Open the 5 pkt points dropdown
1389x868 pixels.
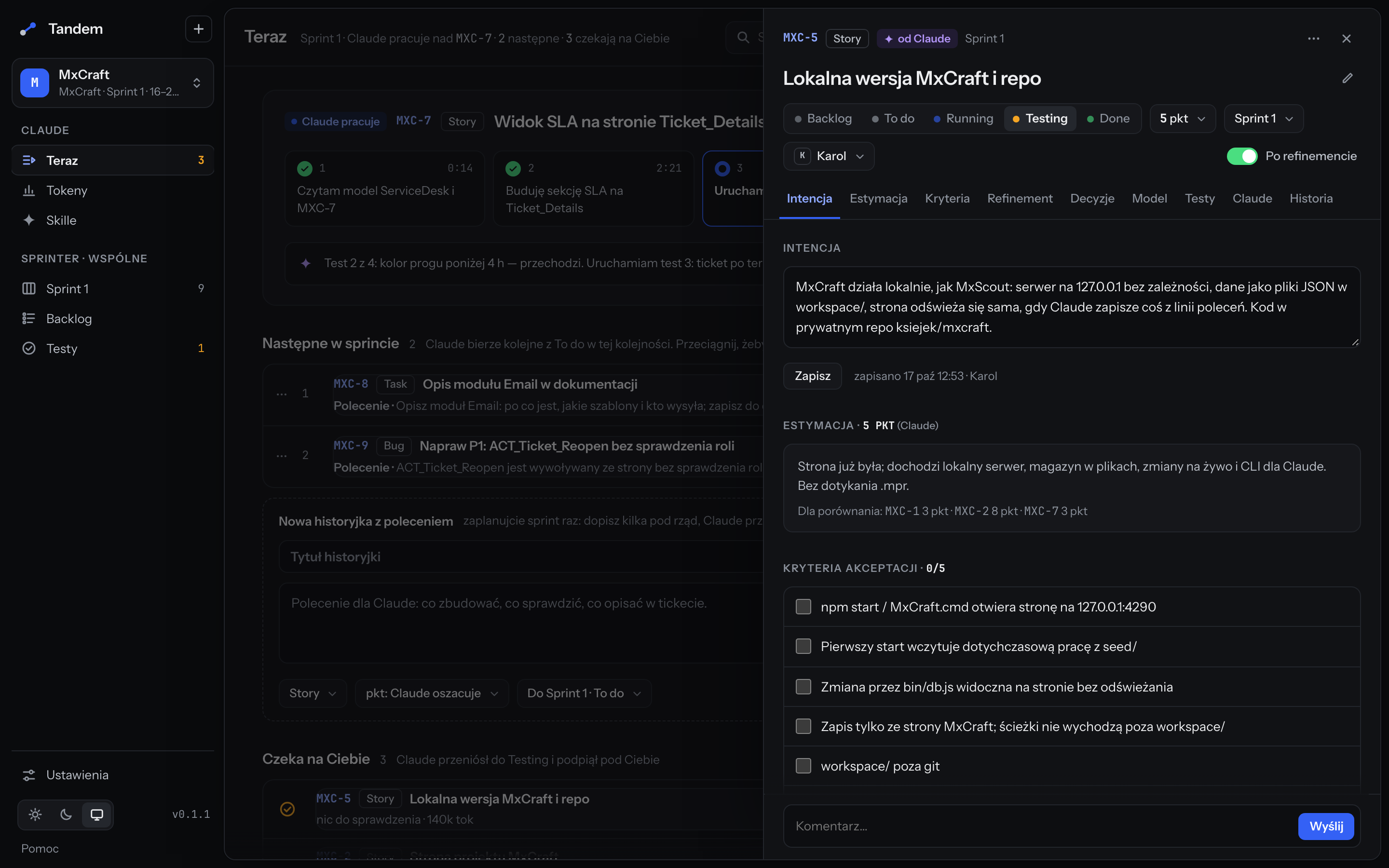pyautogui.click(x=1183, y=118)
